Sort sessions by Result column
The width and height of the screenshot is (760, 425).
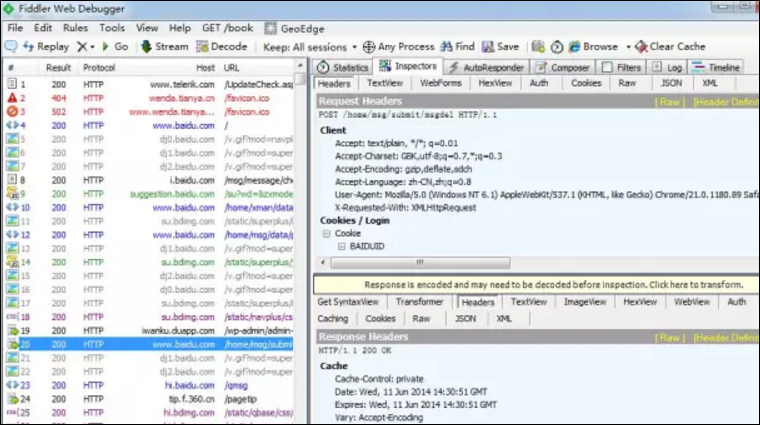pyautogui.click(x=59, y=68)
